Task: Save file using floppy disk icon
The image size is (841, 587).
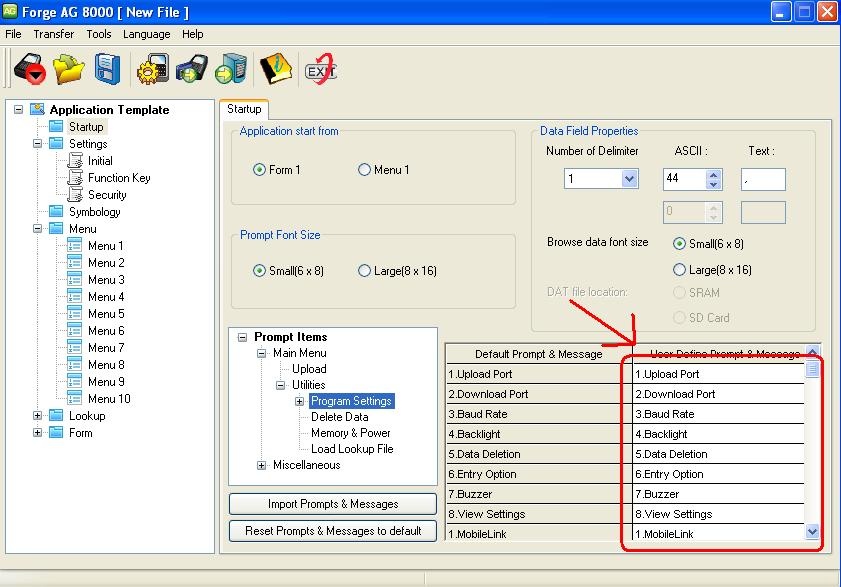Action: click(x=107, y=69)
